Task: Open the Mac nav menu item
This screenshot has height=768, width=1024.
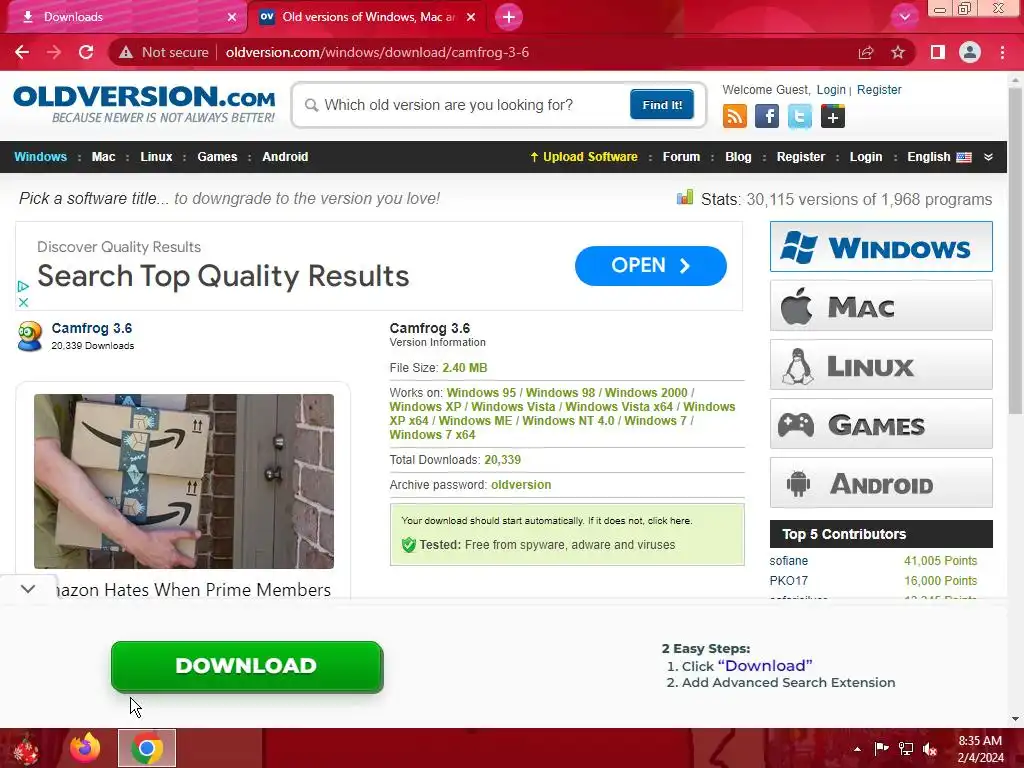Action: click(103, 157)
